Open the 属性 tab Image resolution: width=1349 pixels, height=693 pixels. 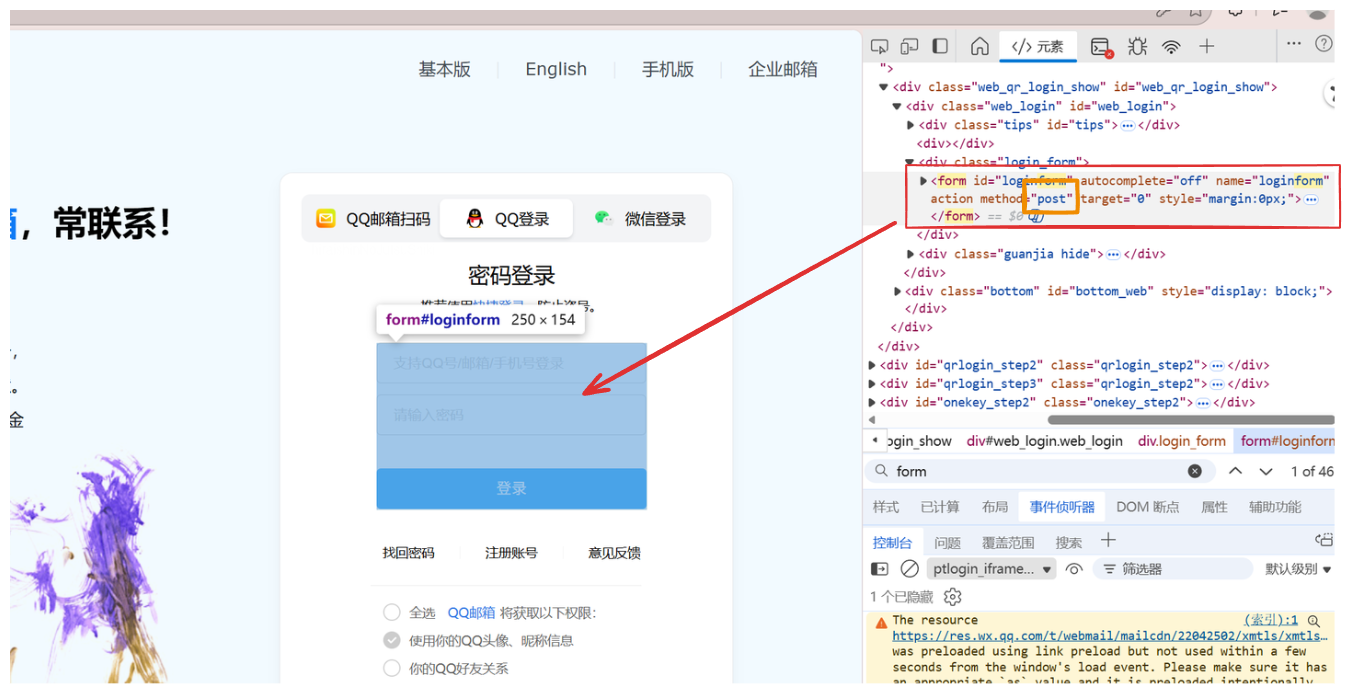point(1214,507)
